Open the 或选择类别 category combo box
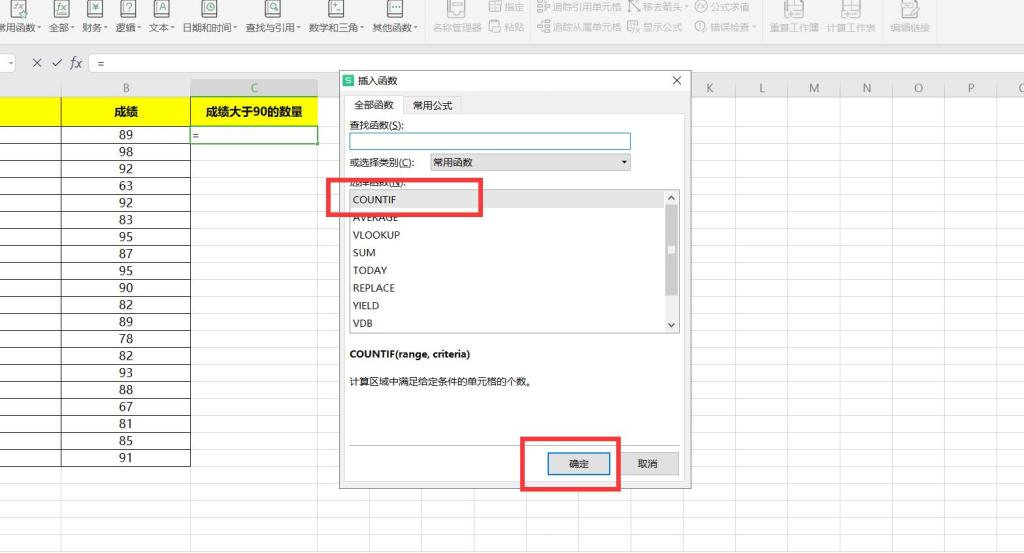The height and width of the screenshot is (553, 1024). pos(530,162)
